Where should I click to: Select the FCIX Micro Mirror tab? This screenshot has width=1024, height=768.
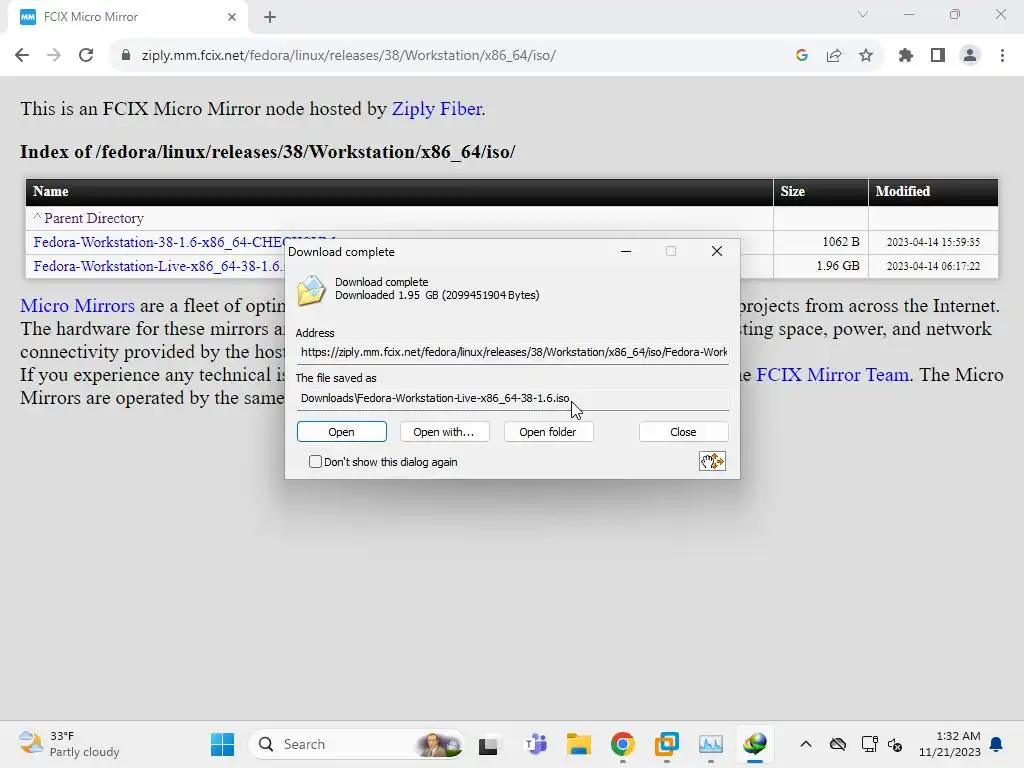tap(128, 17)
